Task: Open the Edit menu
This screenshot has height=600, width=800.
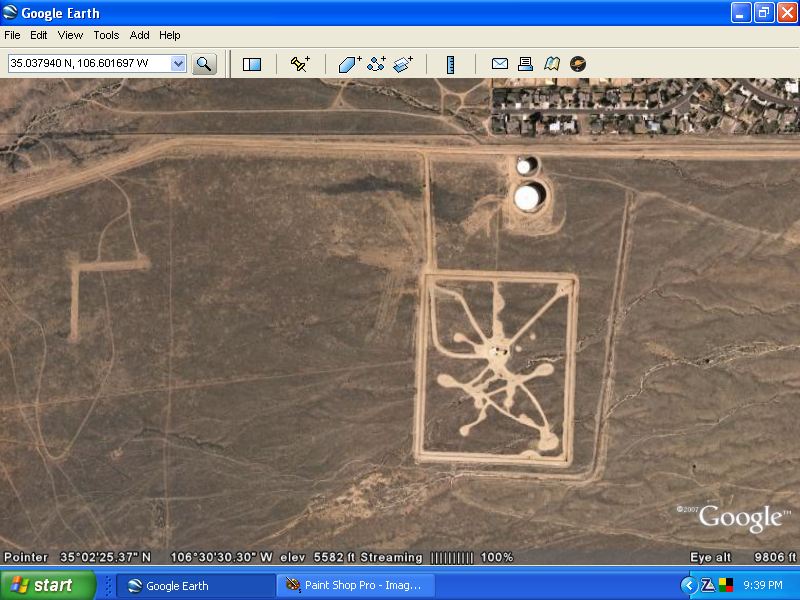Action: tap(39, 35)
